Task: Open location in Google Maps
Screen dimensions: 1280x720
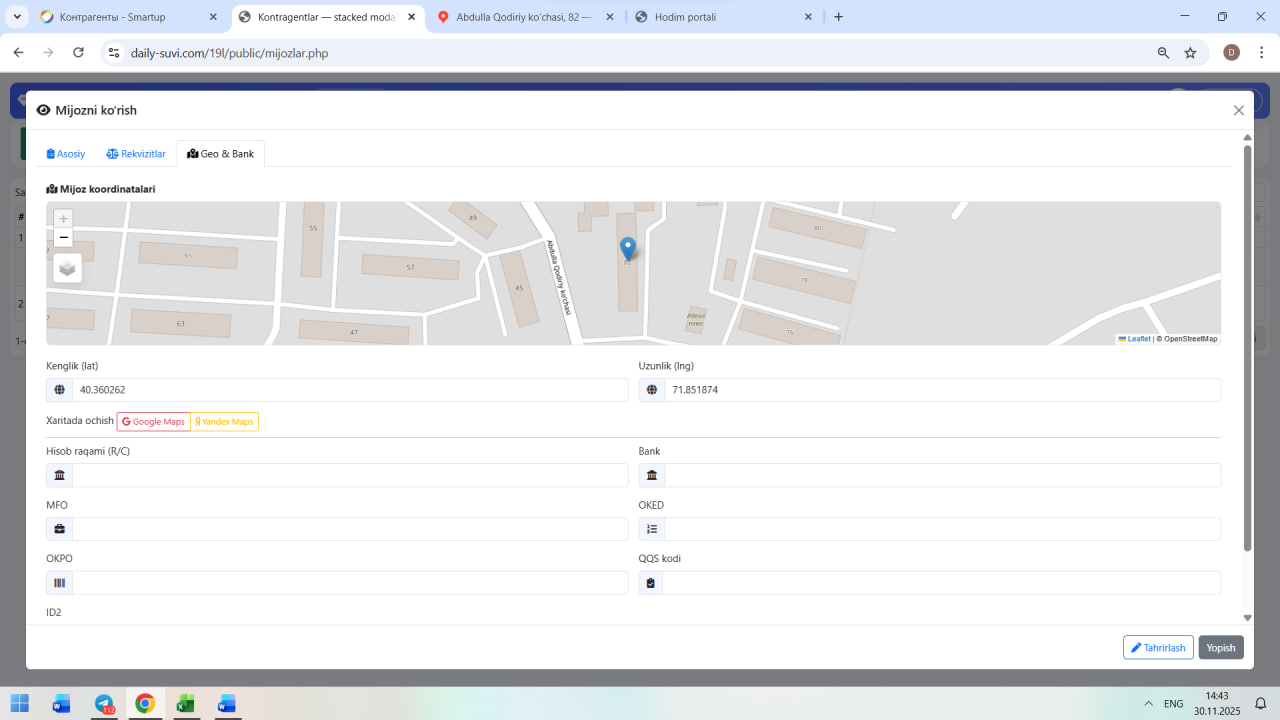Action: 154,422
